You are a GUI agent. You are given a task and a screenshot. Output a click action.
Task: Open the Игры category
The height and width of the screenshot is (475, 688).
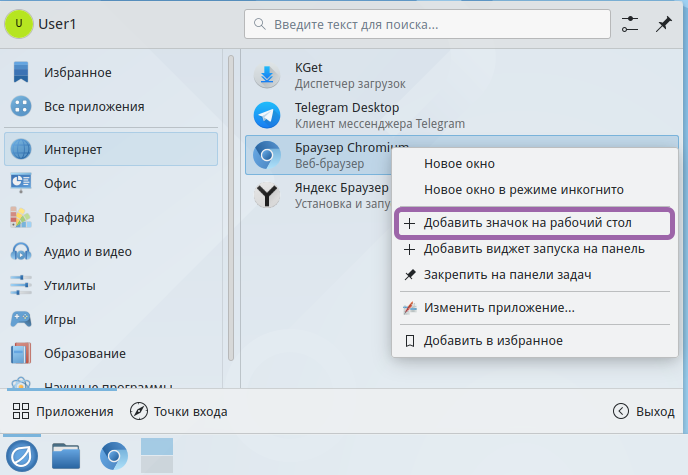point(61,319)
